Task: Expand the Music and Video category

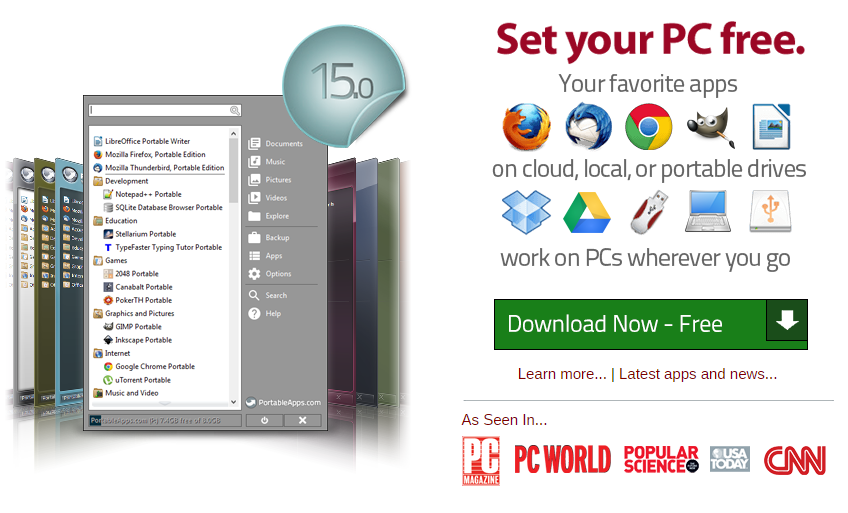Action: [126, 393]
